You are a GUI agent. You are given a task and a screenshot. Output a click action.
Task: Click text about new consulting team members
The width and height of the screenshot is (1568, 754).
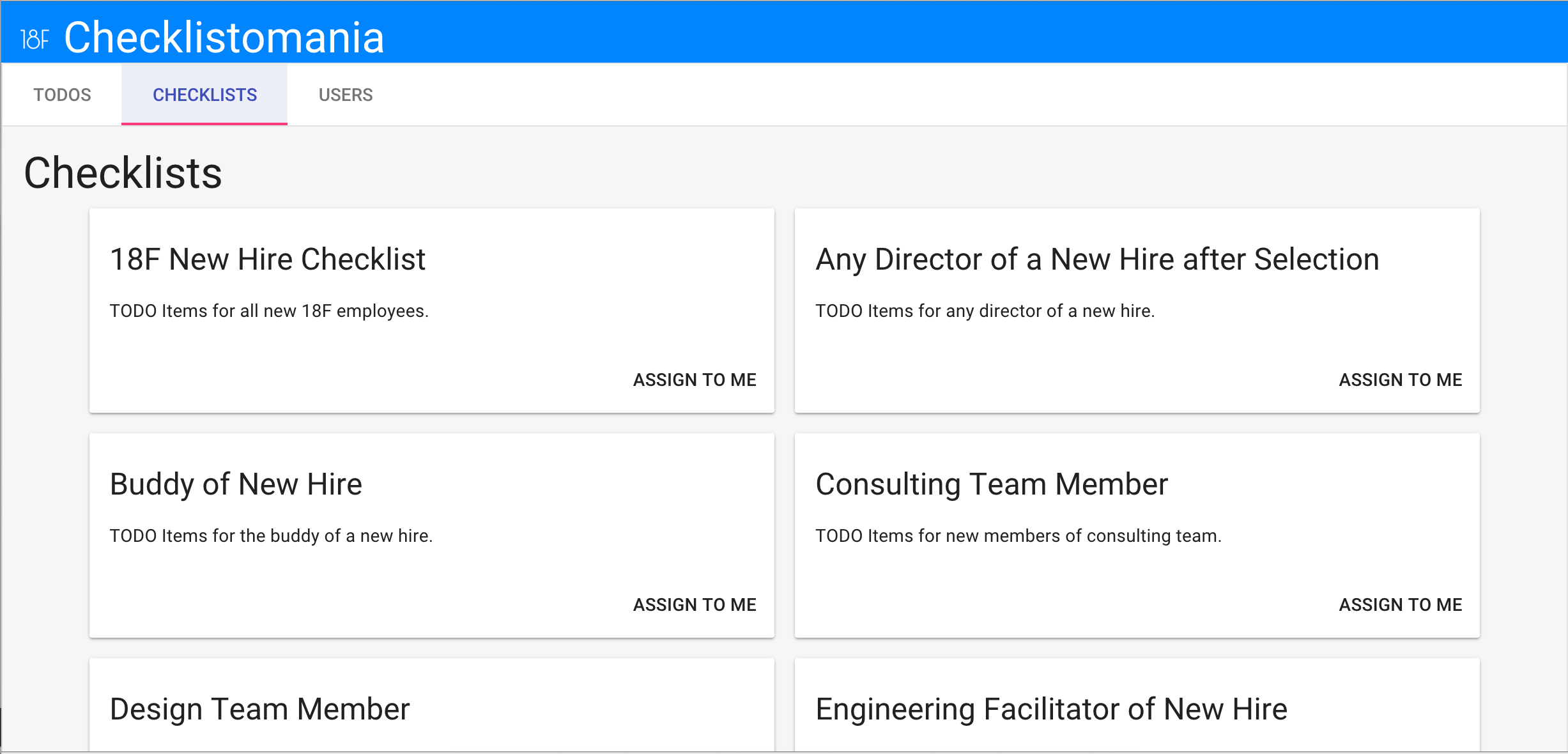tap(1018, 536)
